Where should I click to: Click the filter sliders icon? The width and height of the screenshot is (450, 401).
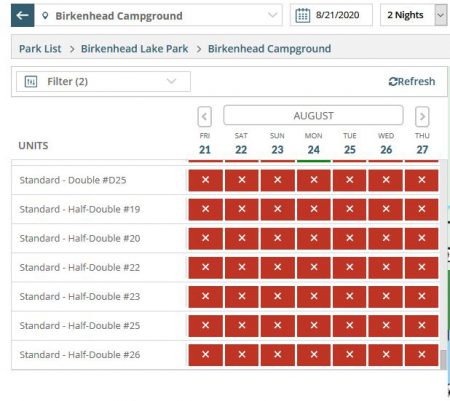(31, 81)
